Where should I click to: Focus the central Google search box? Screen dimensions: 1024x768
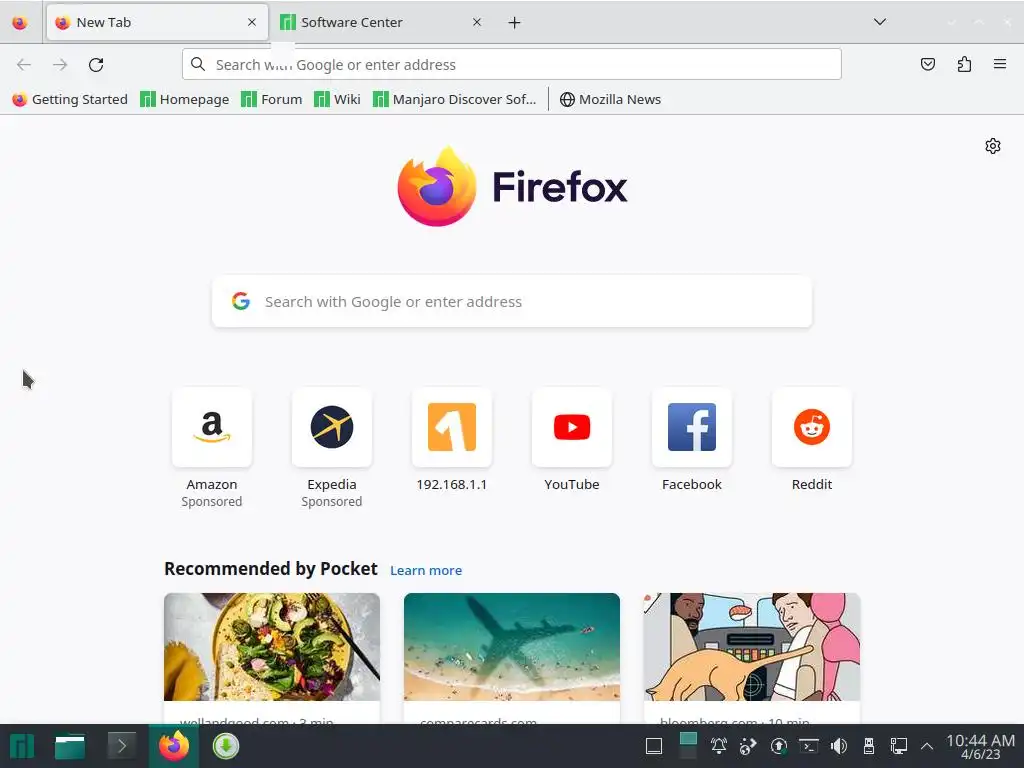point(511,302)
